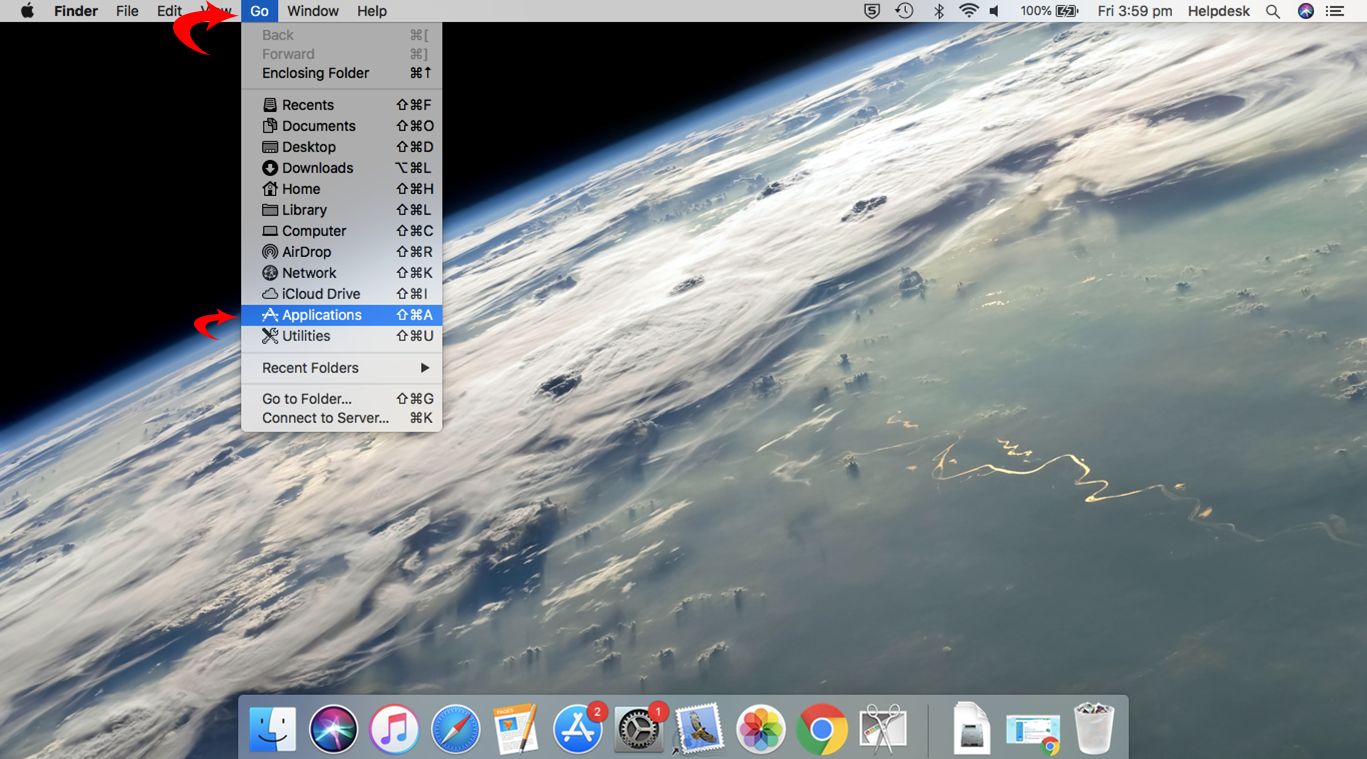
Task: Open the Finder menu
Action: coord(76,11)
